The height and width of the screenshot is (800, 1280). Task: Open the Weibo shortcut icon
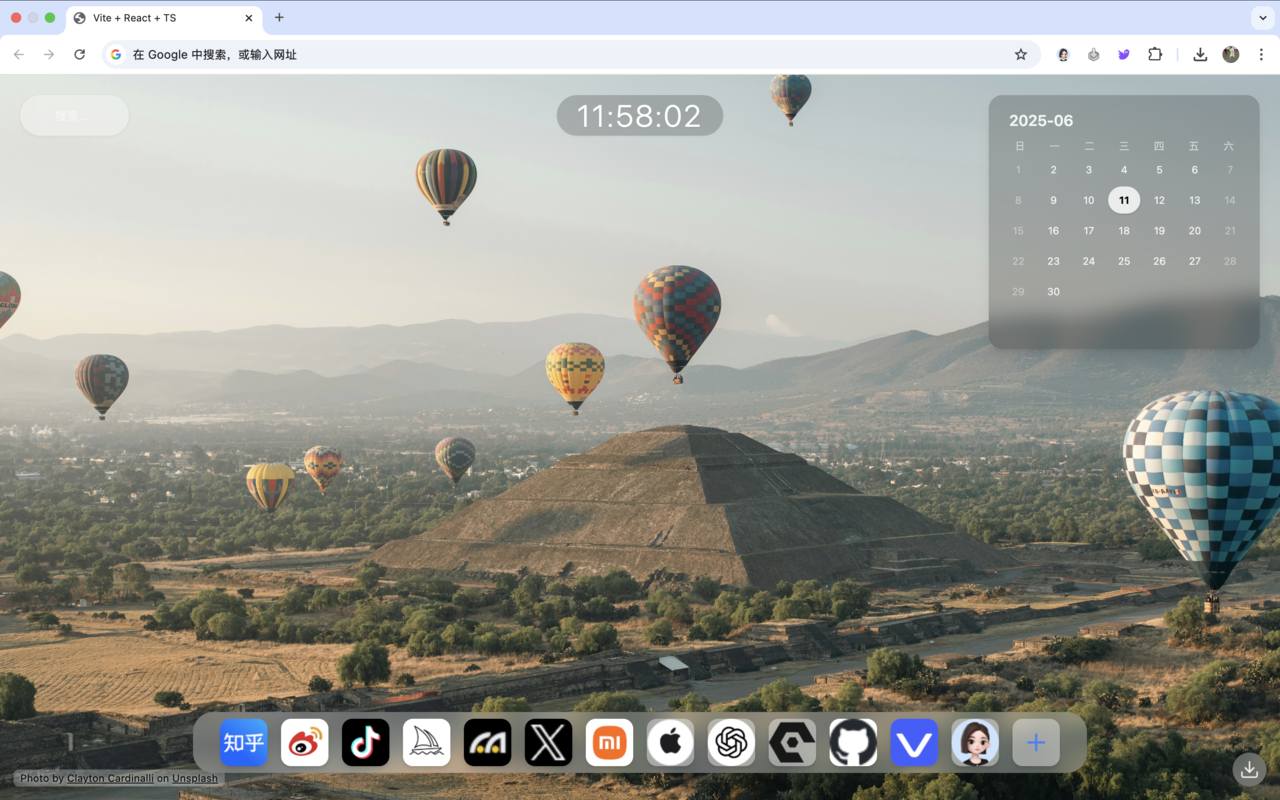click(x=305, y=743)
